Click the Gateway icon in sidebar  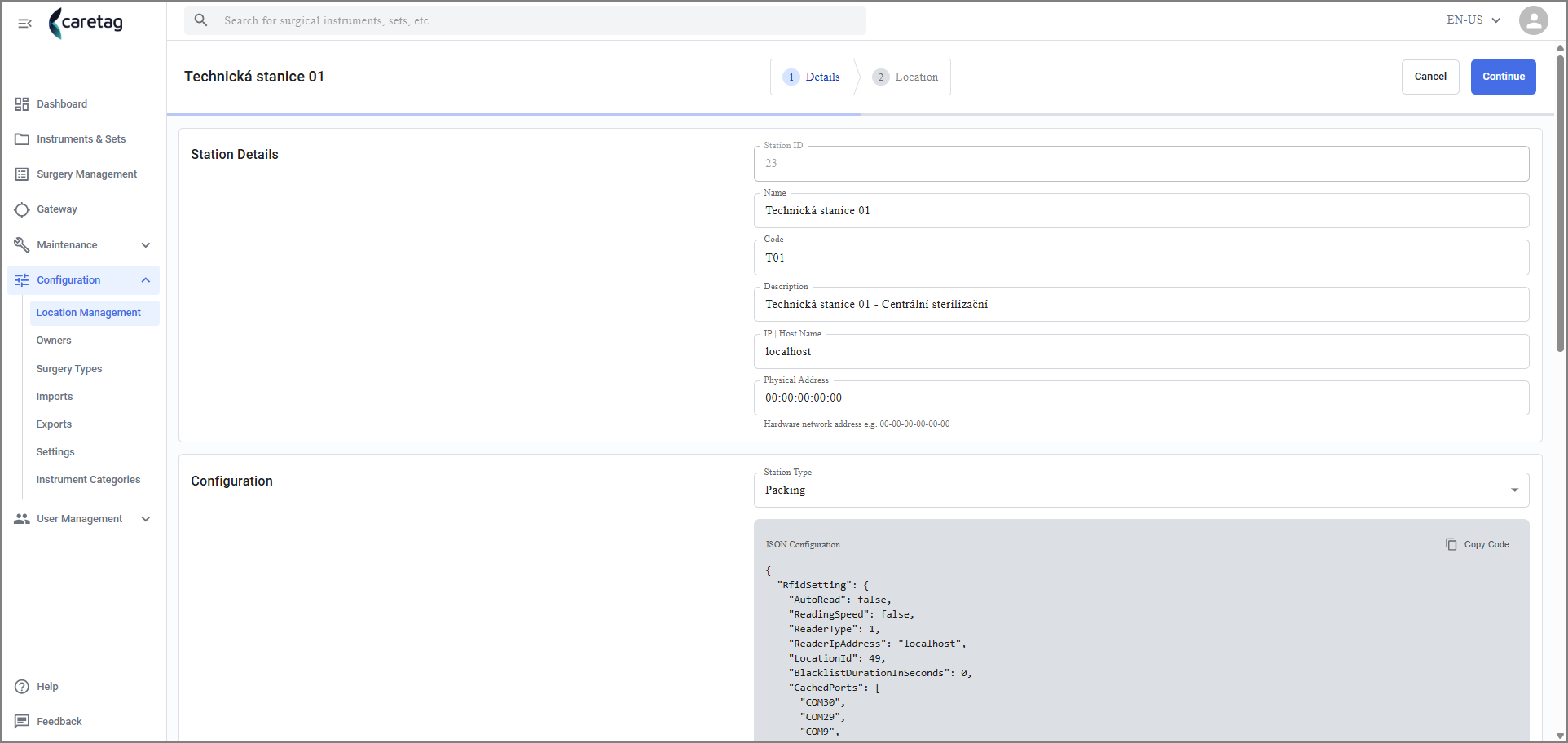(22, 209)
